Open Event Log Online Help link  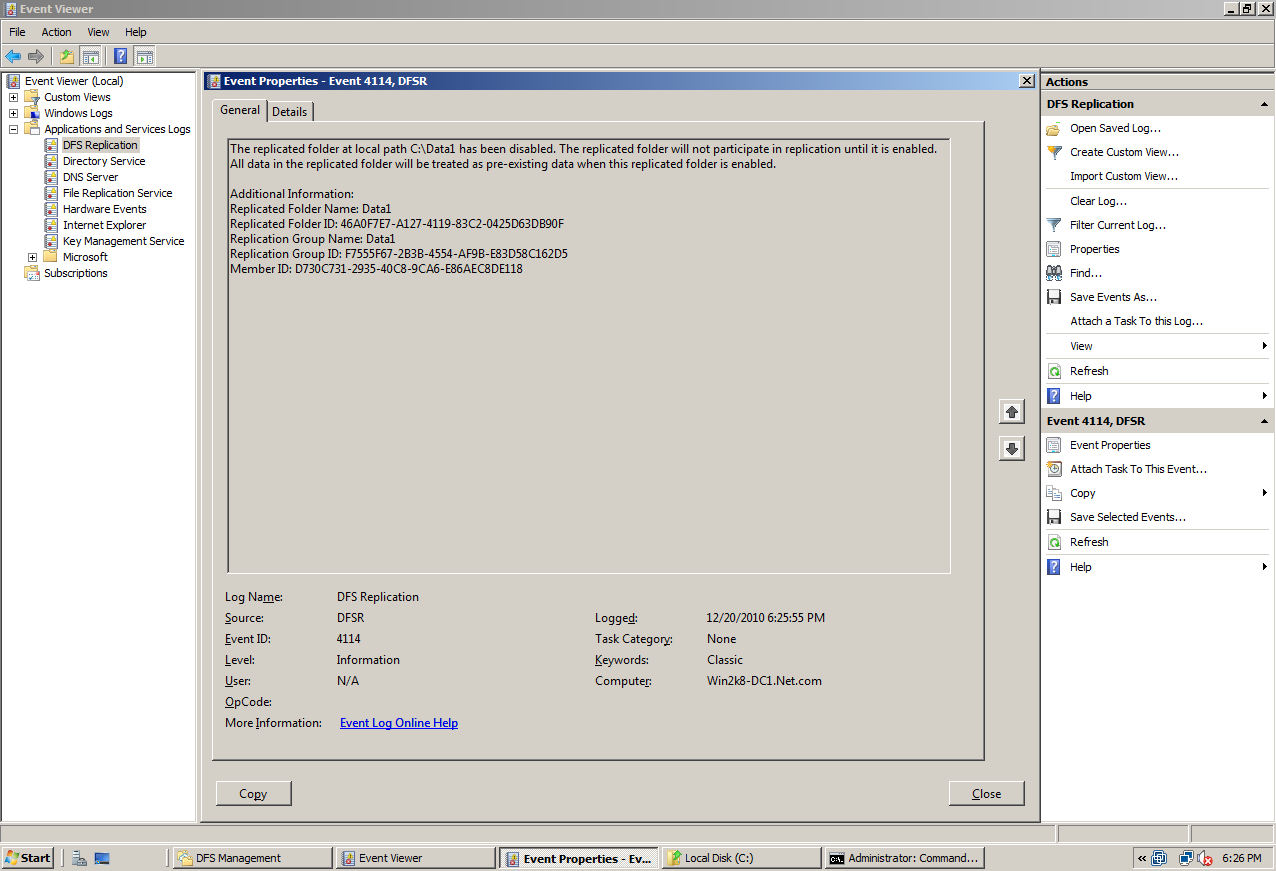pos(399,723)
